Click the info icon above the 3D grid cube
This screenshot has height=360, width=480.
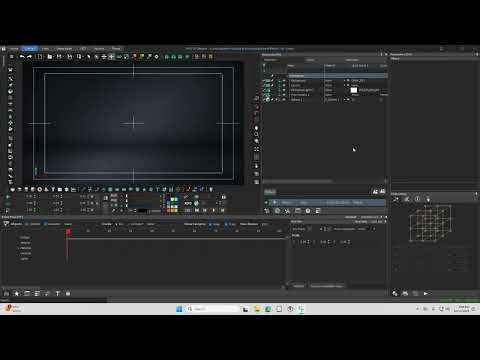point(417,199)
